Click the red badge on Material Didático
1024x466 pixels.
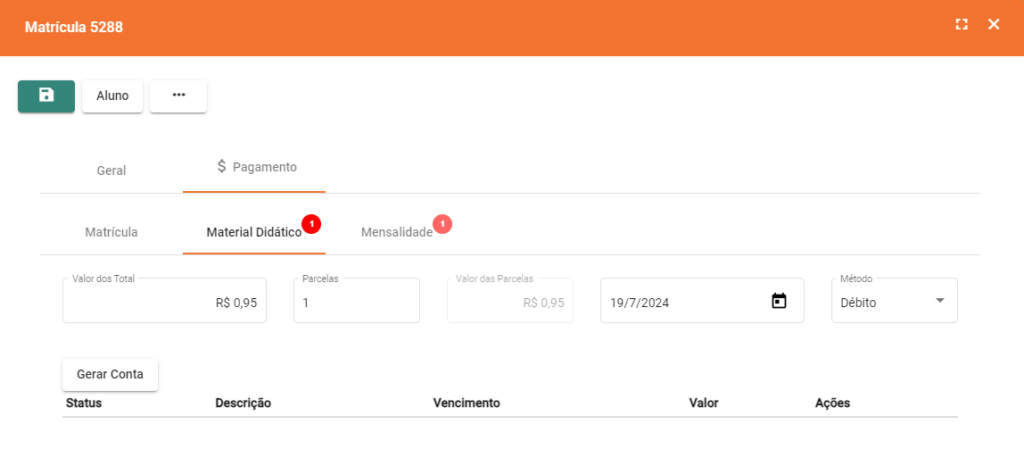(x=311, y=224)
